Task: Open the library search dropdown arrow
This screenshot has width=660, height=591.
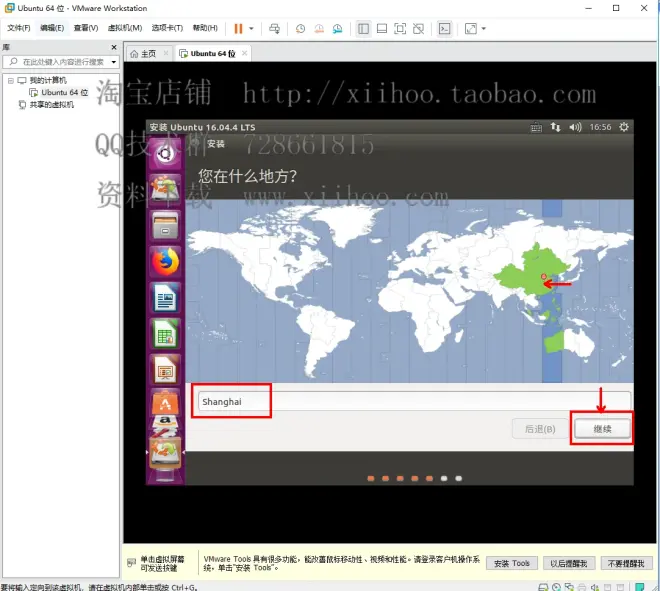Action: click(114, 62)
